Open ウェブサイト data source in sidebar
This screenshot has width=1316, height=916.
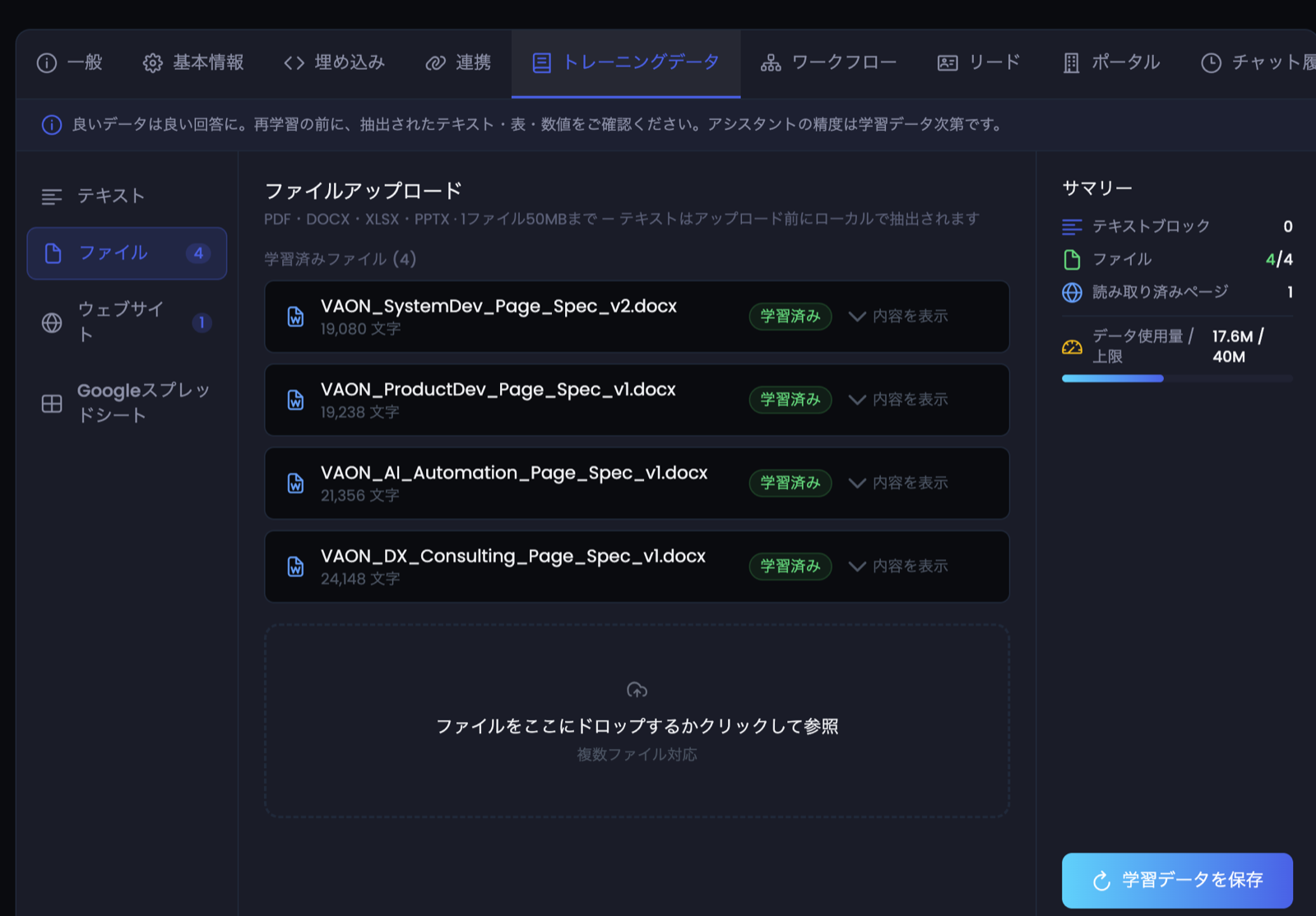point(127,322)
